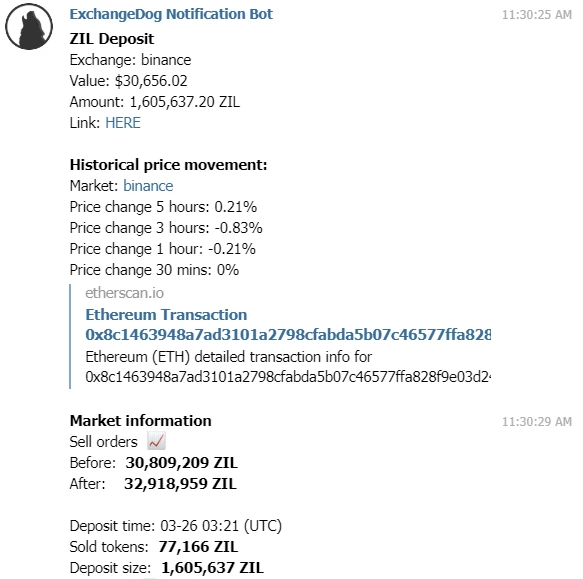Viewport: 583px width, 579px height.
Task: Select the Market information heading
Action: coord(141,421)
